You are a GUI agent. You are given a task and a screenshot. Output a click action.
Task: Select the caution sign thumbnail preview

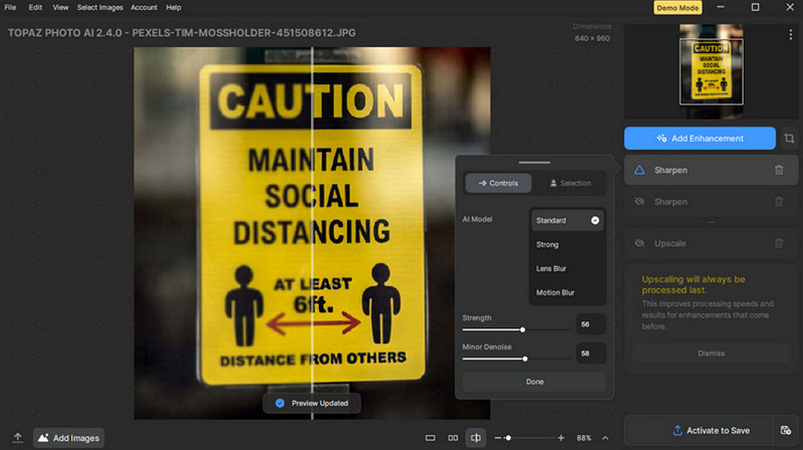click(711, 71)
